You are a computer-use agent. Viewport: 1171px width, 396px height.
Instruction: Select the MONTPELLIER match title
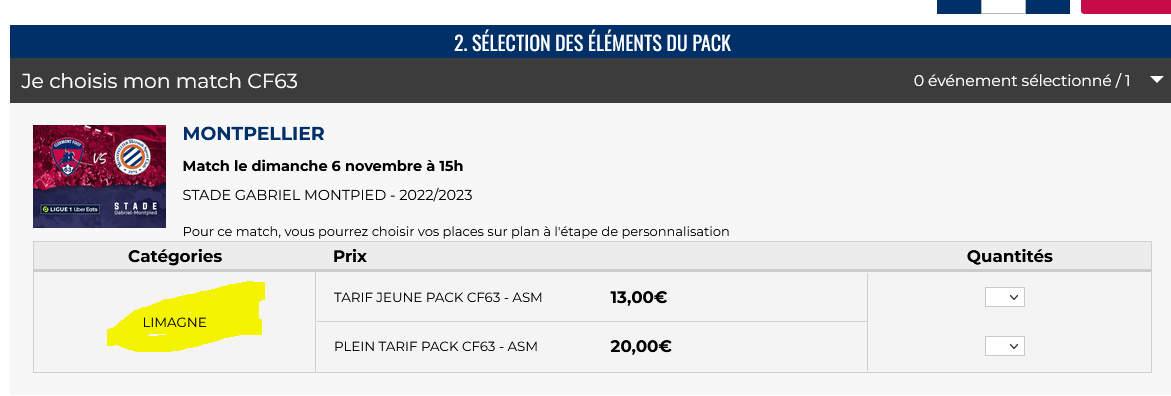tap(254, 134)
